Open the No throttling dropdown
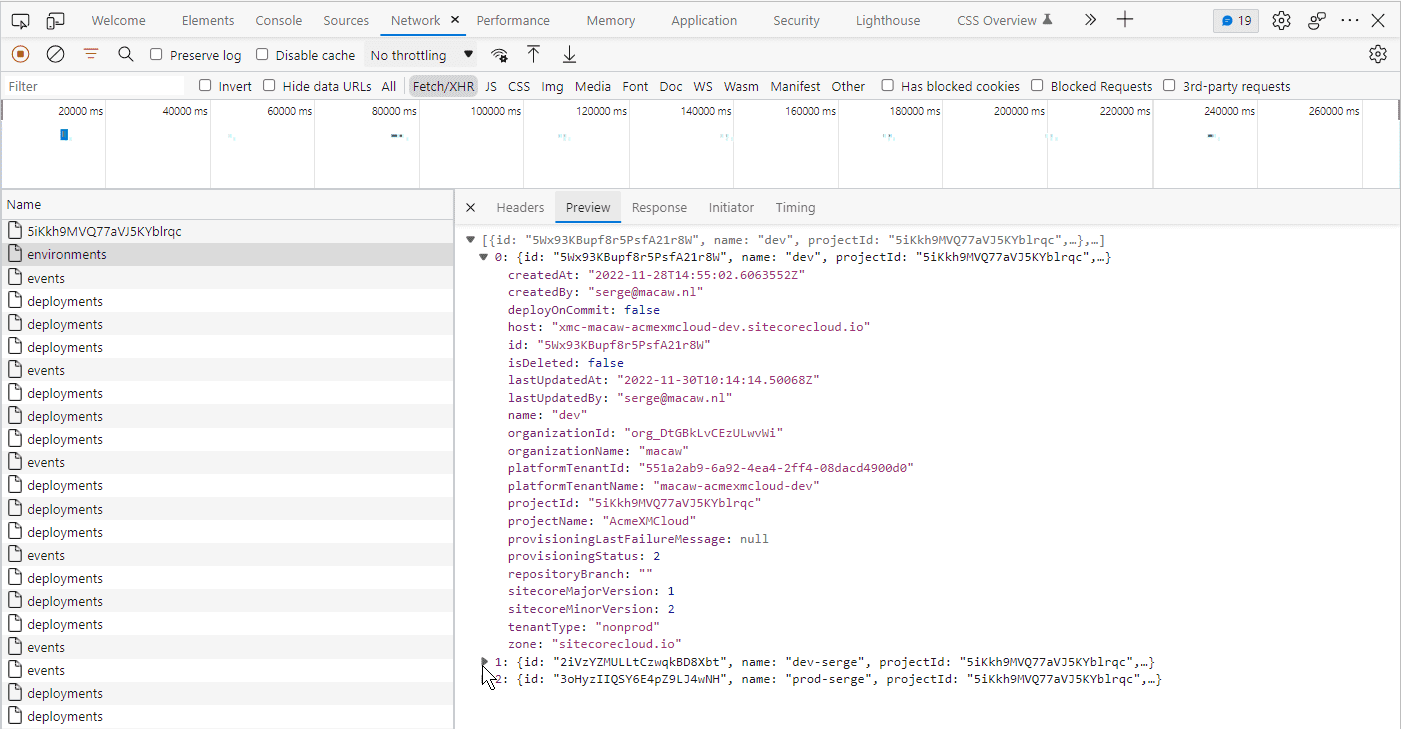Viewport: 1401px width, 729px height. tap(421, 55)
